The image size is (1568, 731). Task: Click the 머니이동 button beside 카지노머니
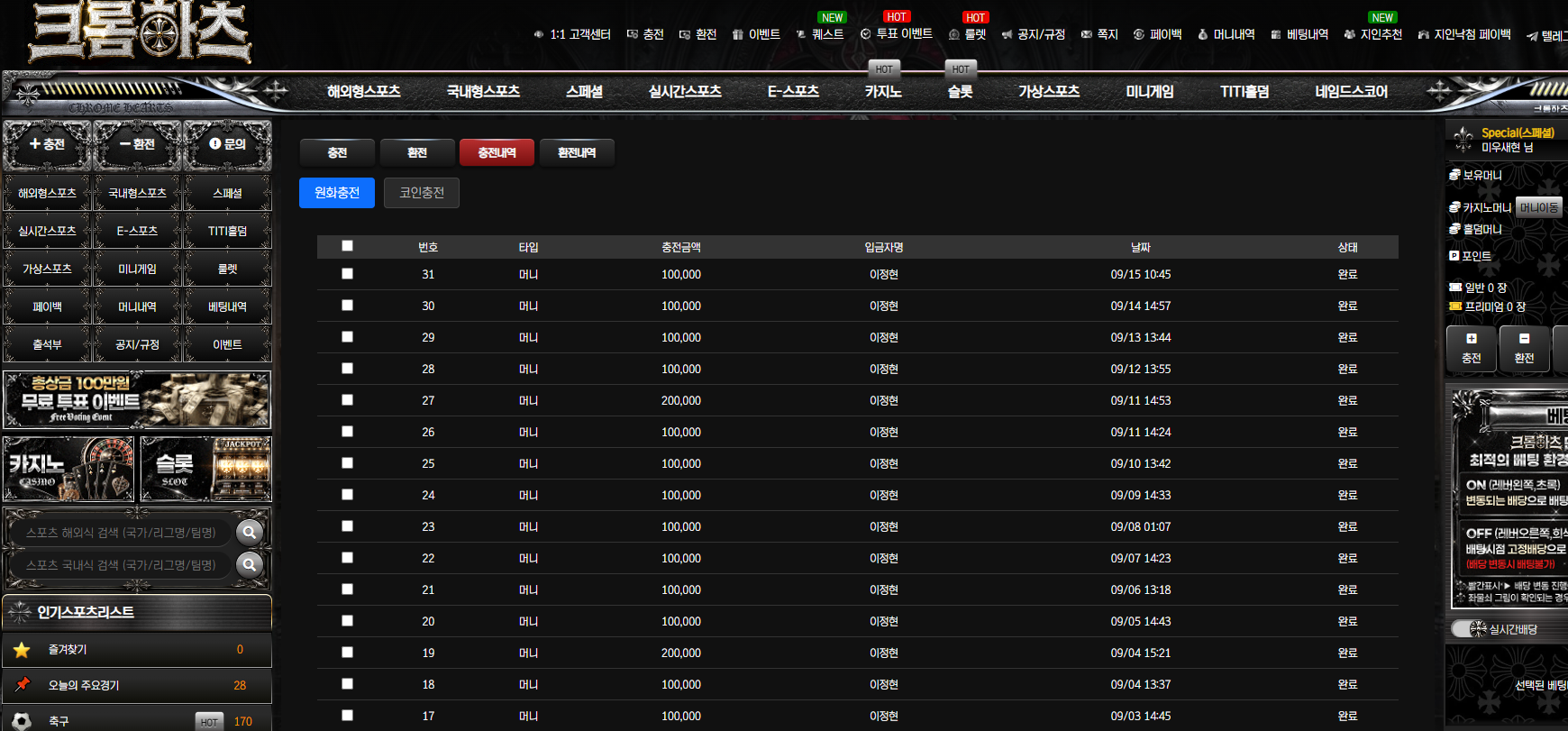tap(1539, 207)
